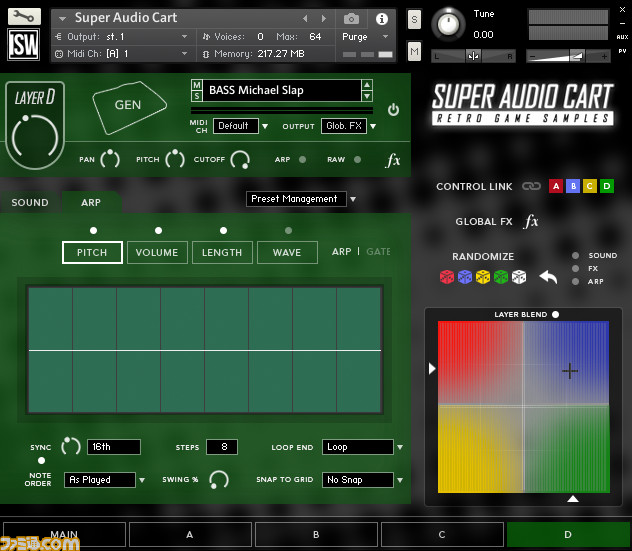The height and width of the screenshot is (551, 632).
Task: Click the ISW logo icon
Action: 24,44
